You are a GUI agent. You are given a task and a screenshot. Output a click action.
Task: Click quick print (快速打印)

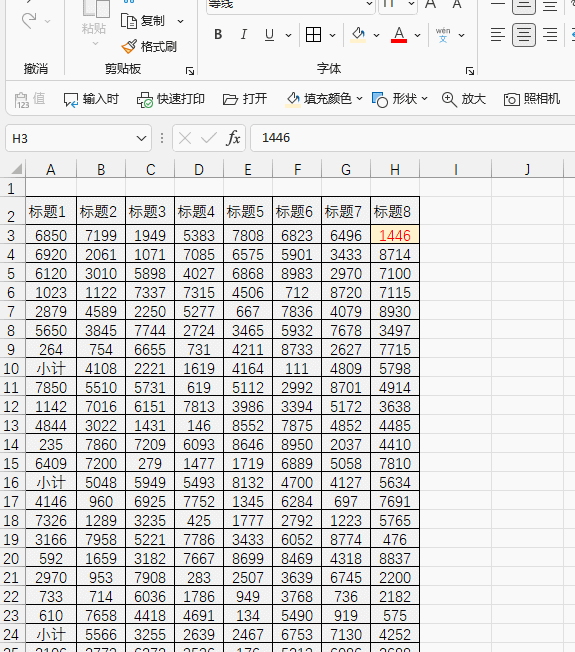(170, 99)
